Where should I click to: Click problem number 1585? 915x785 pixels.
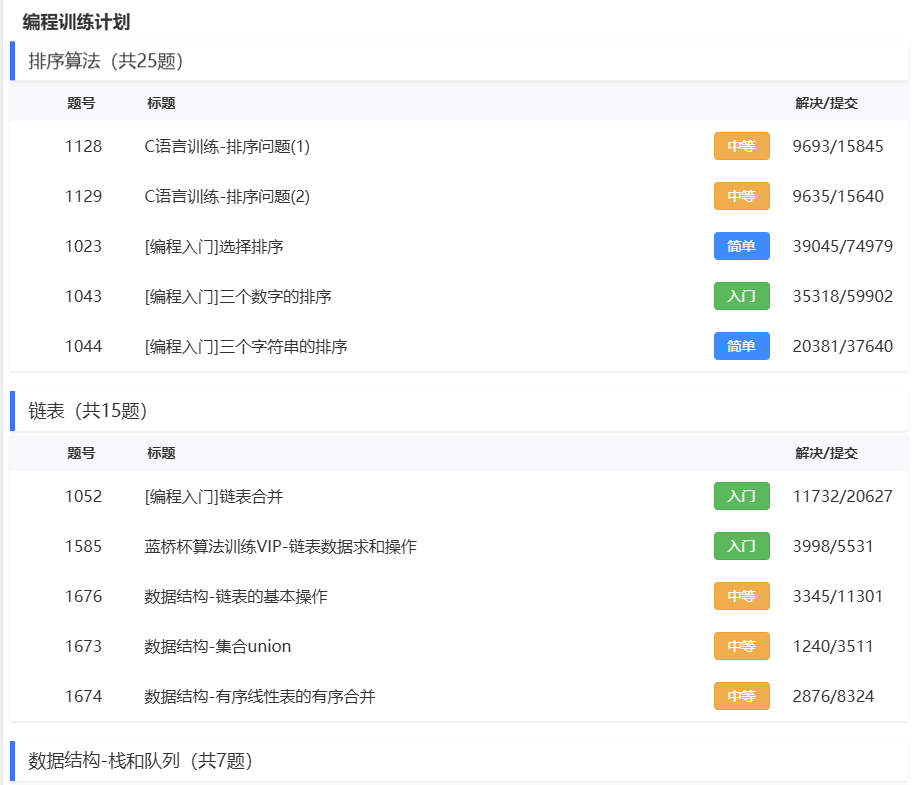pos(83,546)
